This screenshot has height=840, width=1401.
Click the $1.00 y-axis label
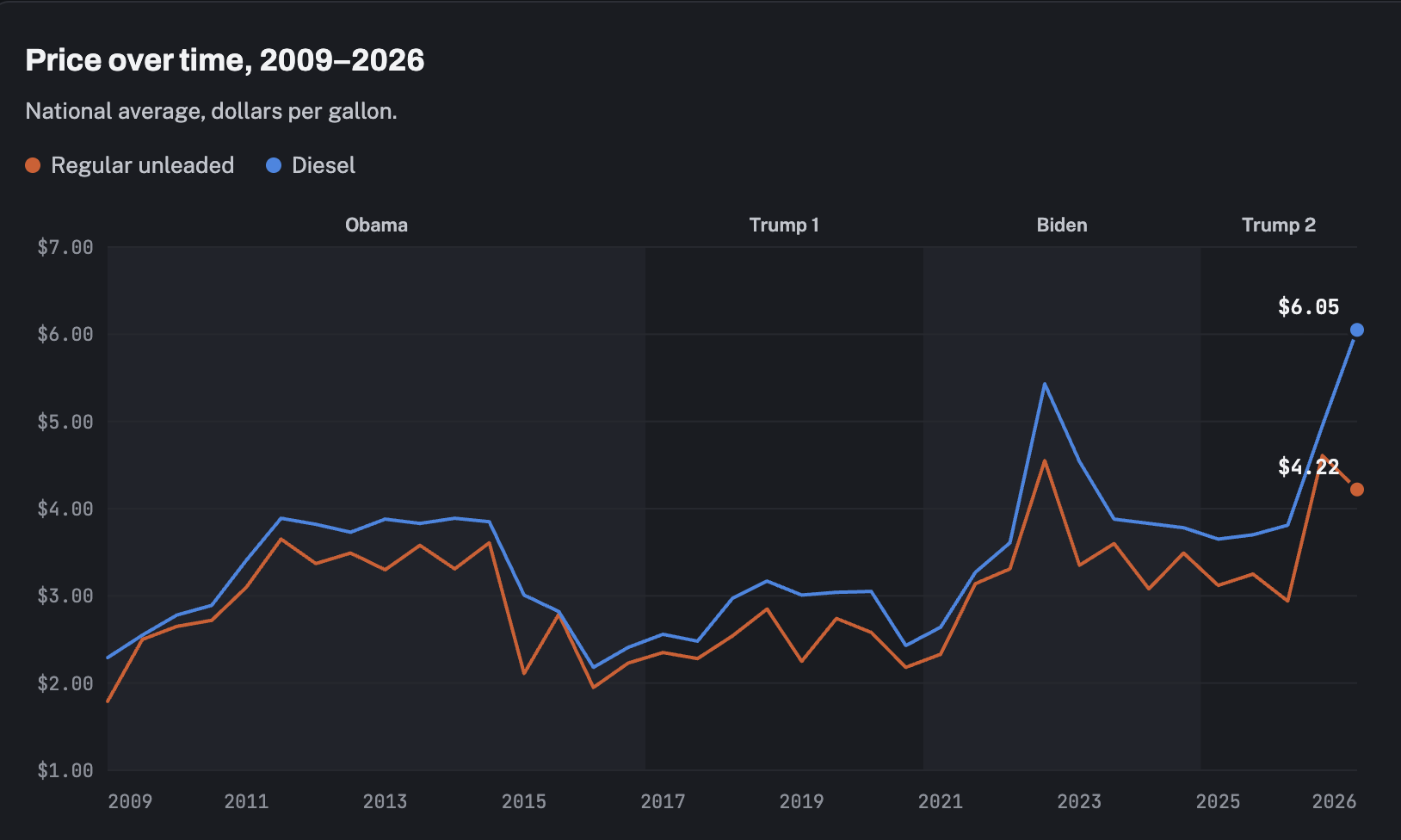point(65,770)
